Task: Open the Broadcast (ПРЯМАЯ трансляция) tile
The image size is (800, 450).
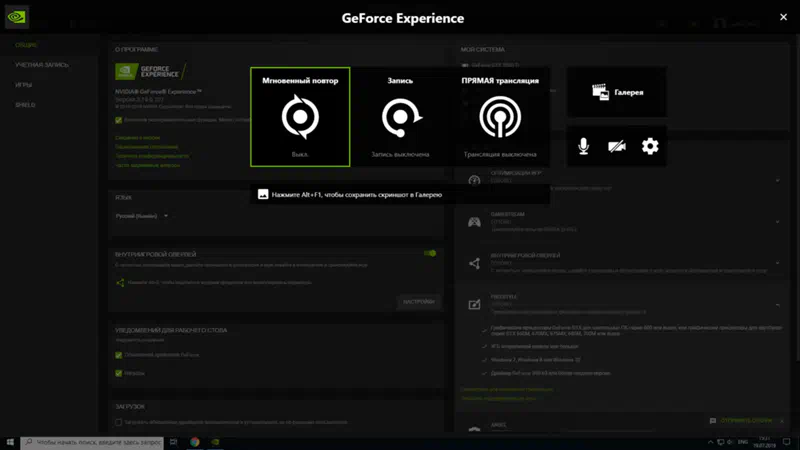Action: pyautogui.click(x=500, y=117)
